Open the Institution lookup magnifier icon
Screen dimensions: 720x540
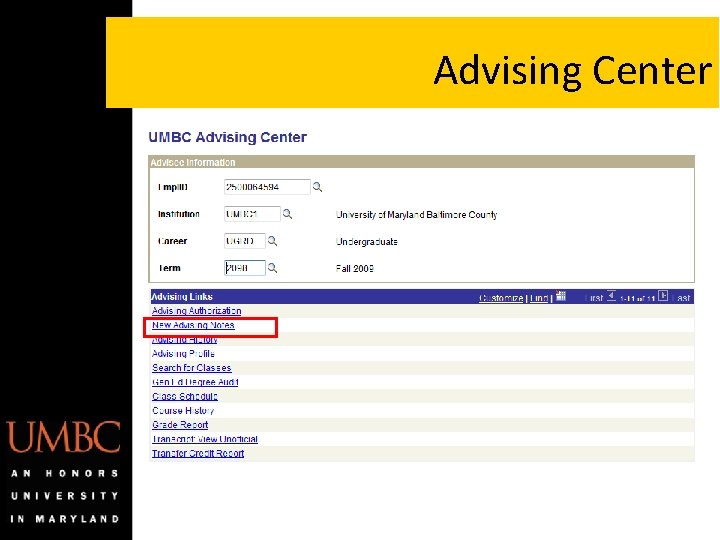(x=287, y=214)
